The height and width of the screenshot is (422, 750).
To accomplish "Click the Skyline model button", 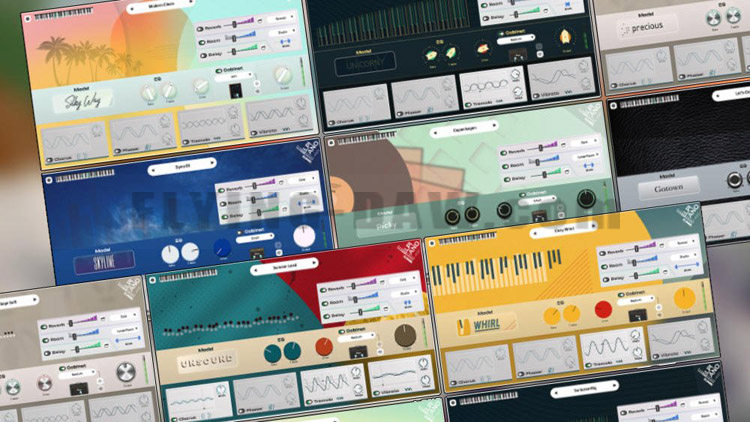I will click(103, 263).
